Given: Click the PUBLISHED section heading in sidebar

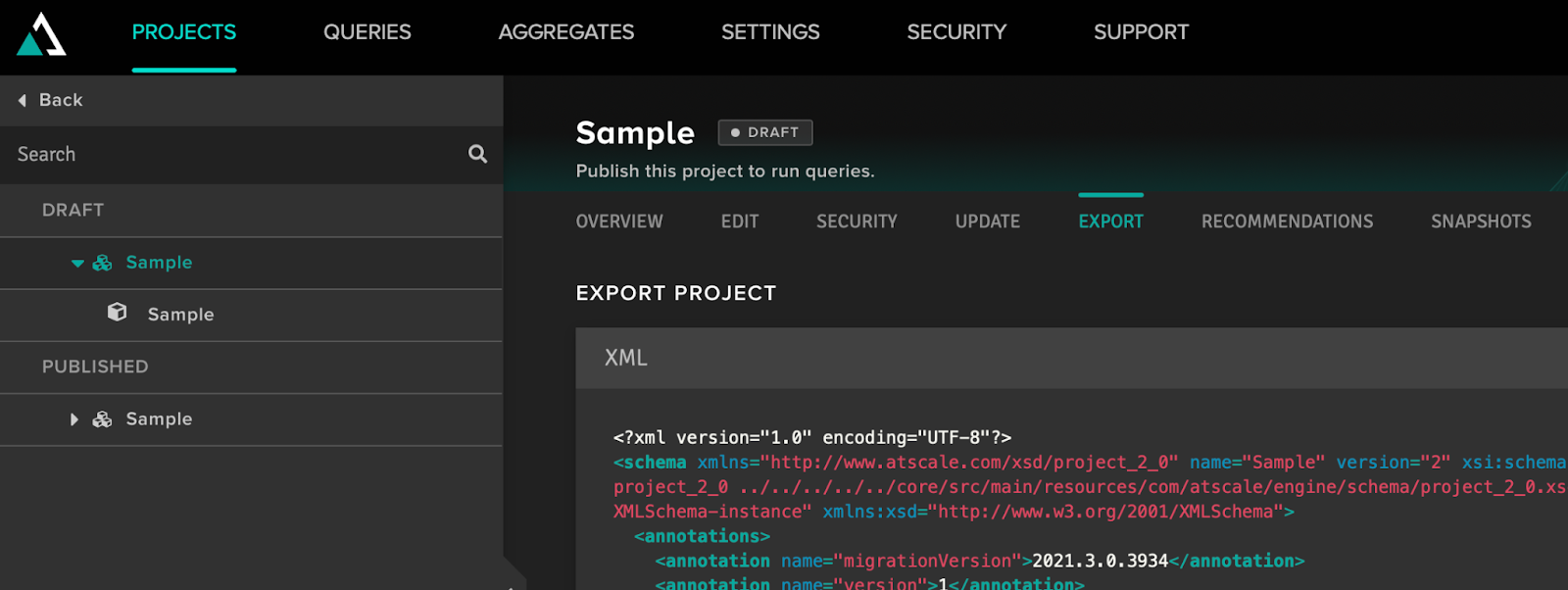Looking at the screenshot, I should click(95, 367).
